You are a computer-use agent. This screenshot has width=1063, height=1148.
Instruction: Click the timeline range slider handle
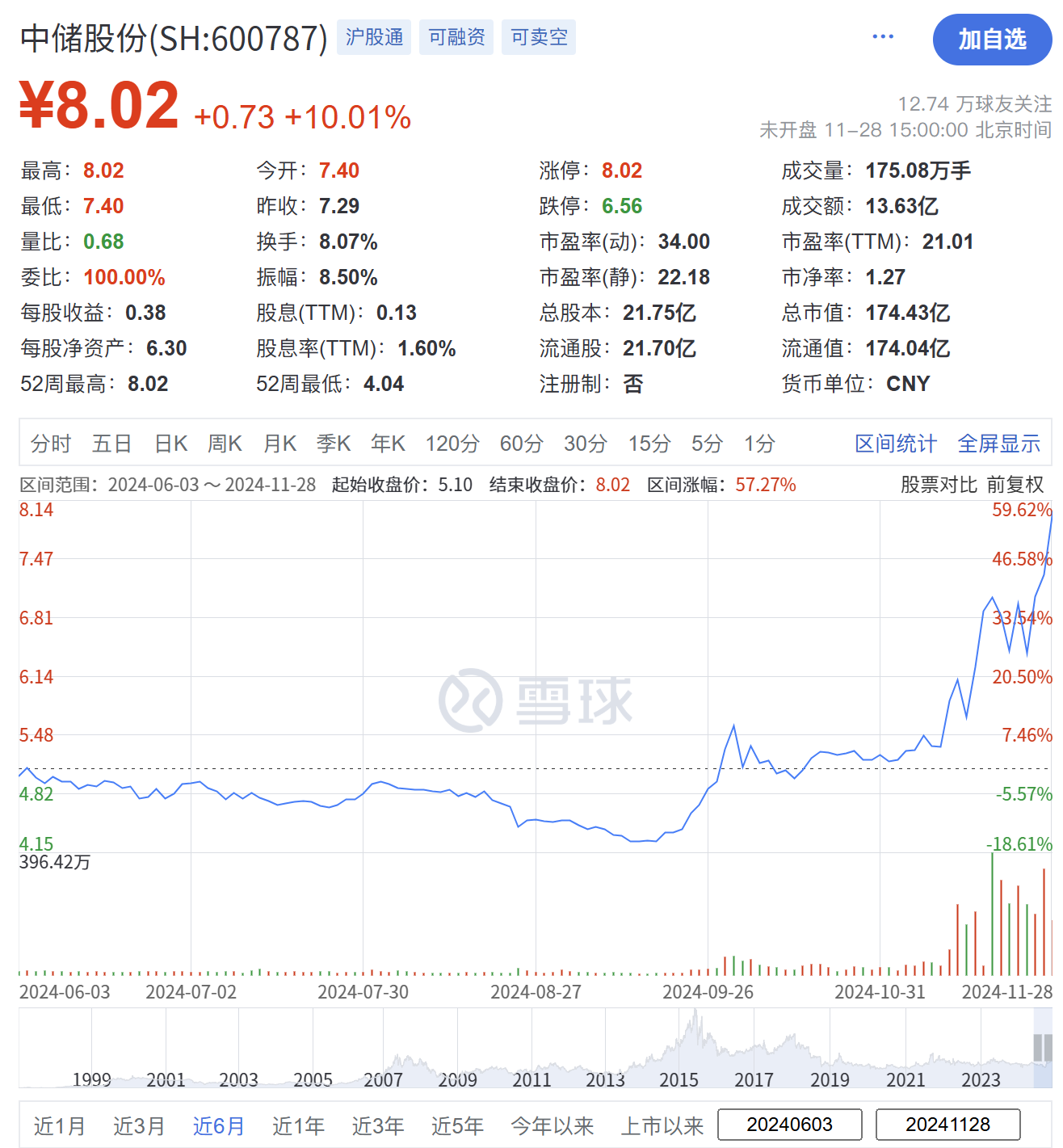click(1043, 1048)
